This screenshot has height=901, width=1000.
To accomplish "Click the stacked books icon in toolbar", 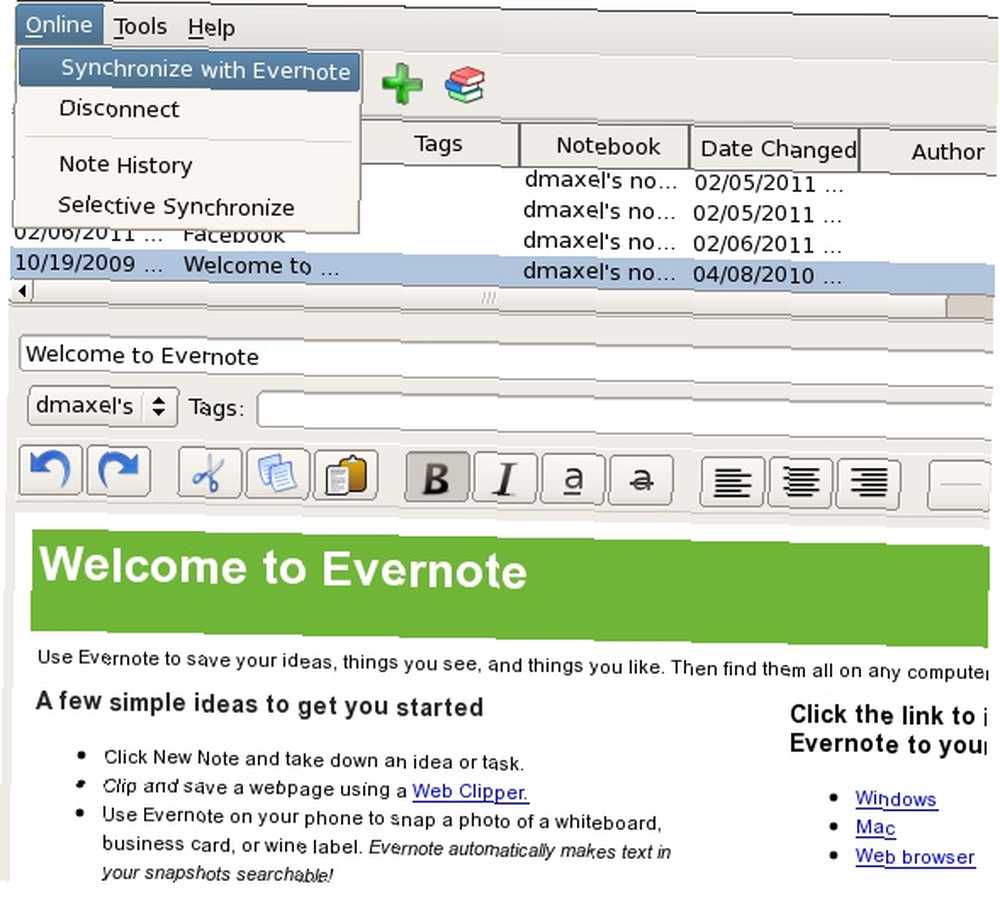I will 465,85.
